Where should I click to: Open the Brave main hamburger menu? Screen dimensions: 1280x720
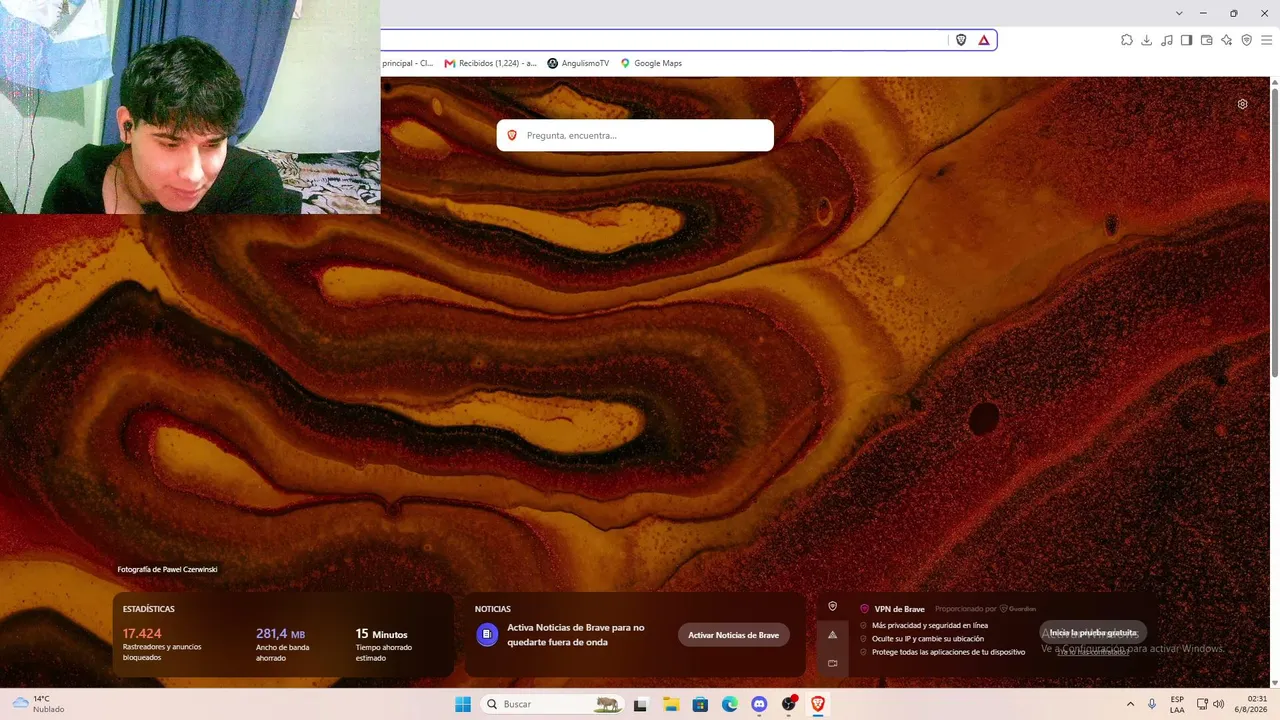[x=1266, y=40]
